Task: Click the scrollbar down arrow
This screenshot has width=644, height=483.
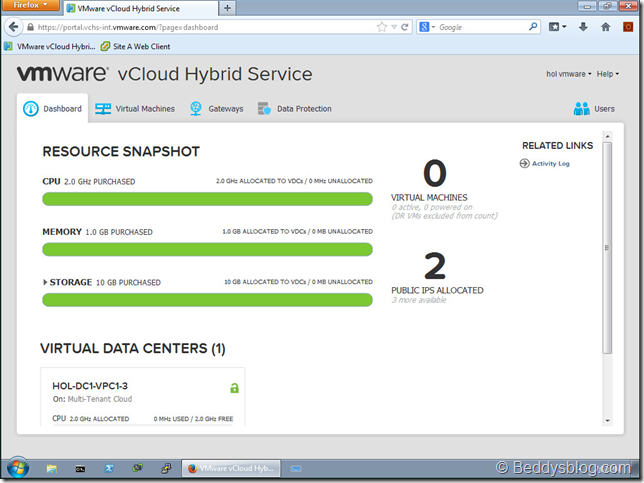Action: [x=607, y=421]
